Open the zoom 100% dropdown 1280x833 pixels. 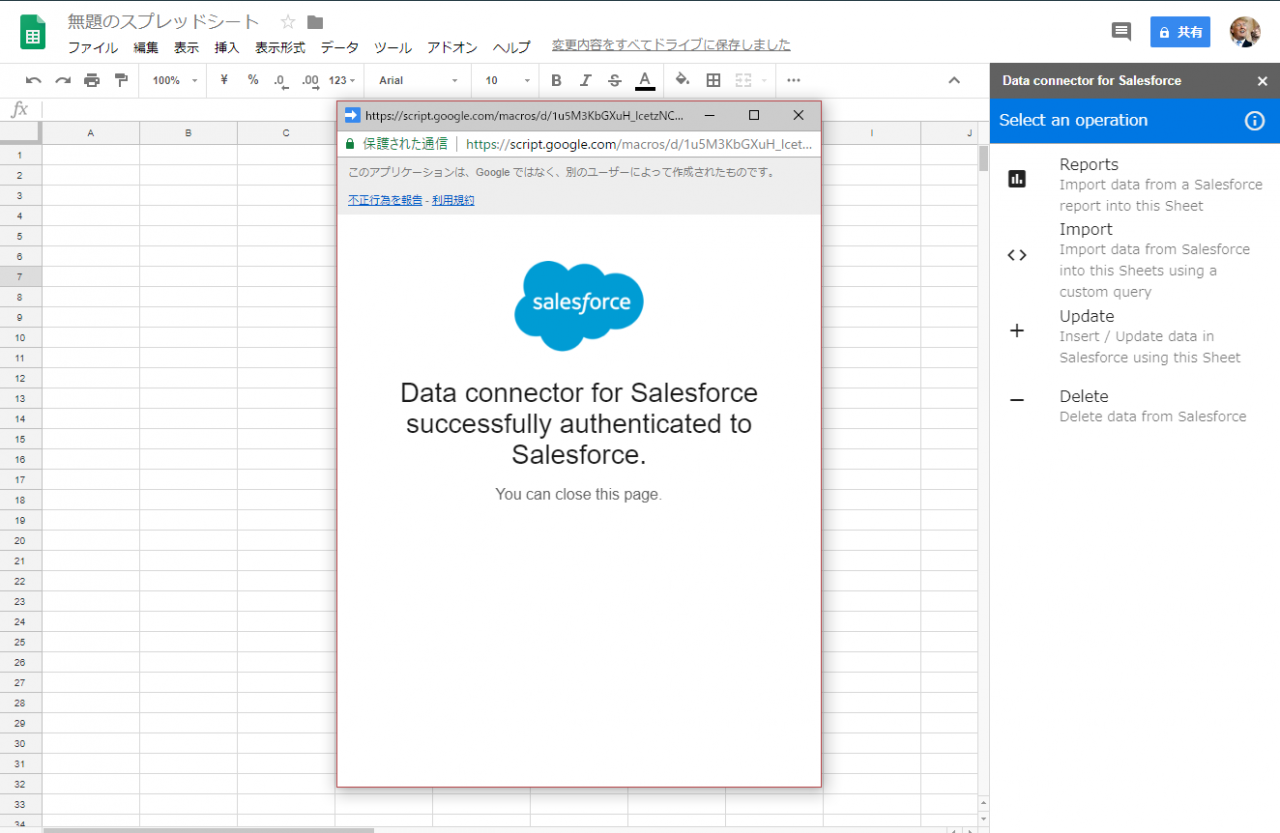click(175, 80)
